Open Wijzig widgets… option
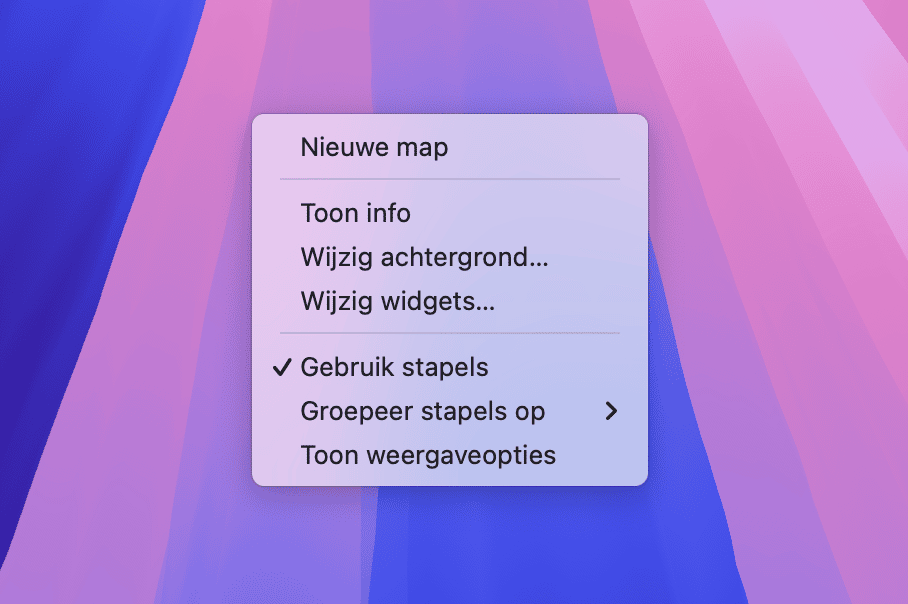The height and width of the screenshot is (604, 908). [x=397, y=301]
